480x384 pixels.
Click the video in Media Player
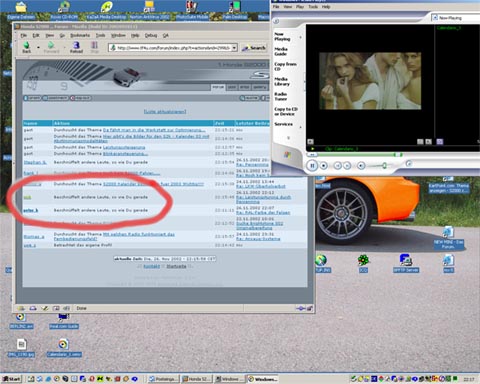370,81
